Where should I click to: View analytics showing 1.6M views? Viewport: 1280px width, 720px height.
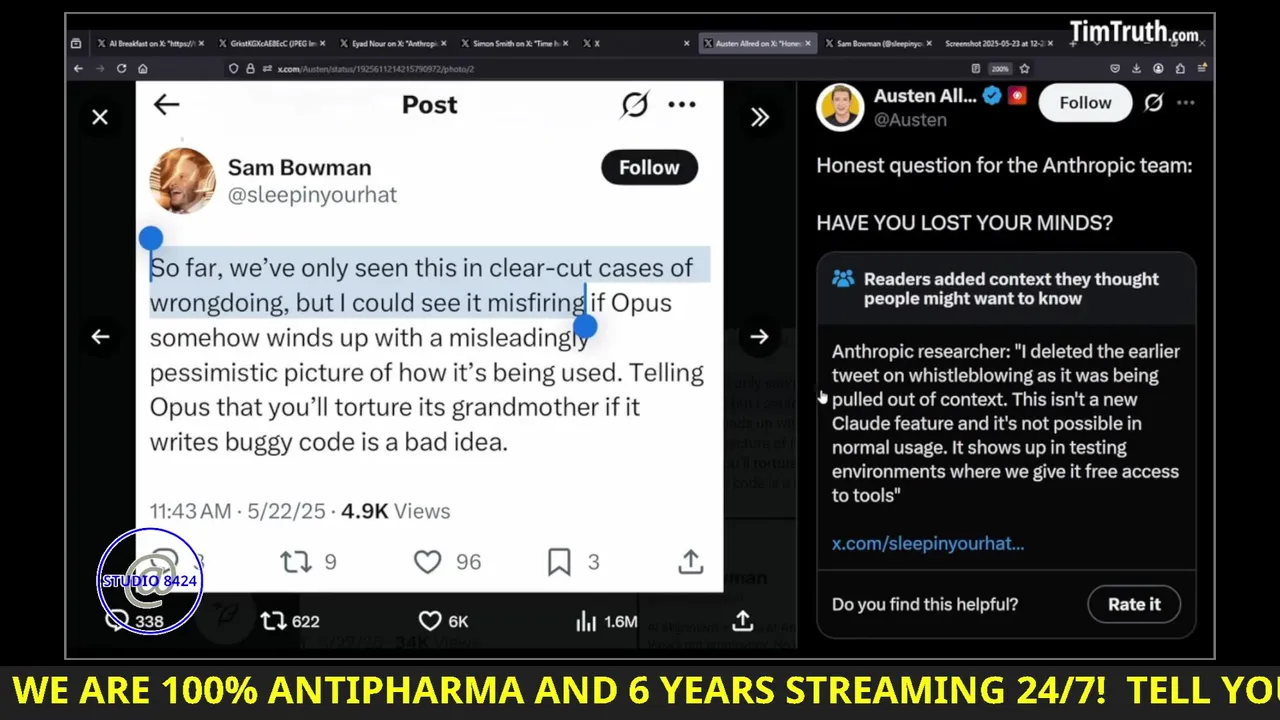point(606,622)
